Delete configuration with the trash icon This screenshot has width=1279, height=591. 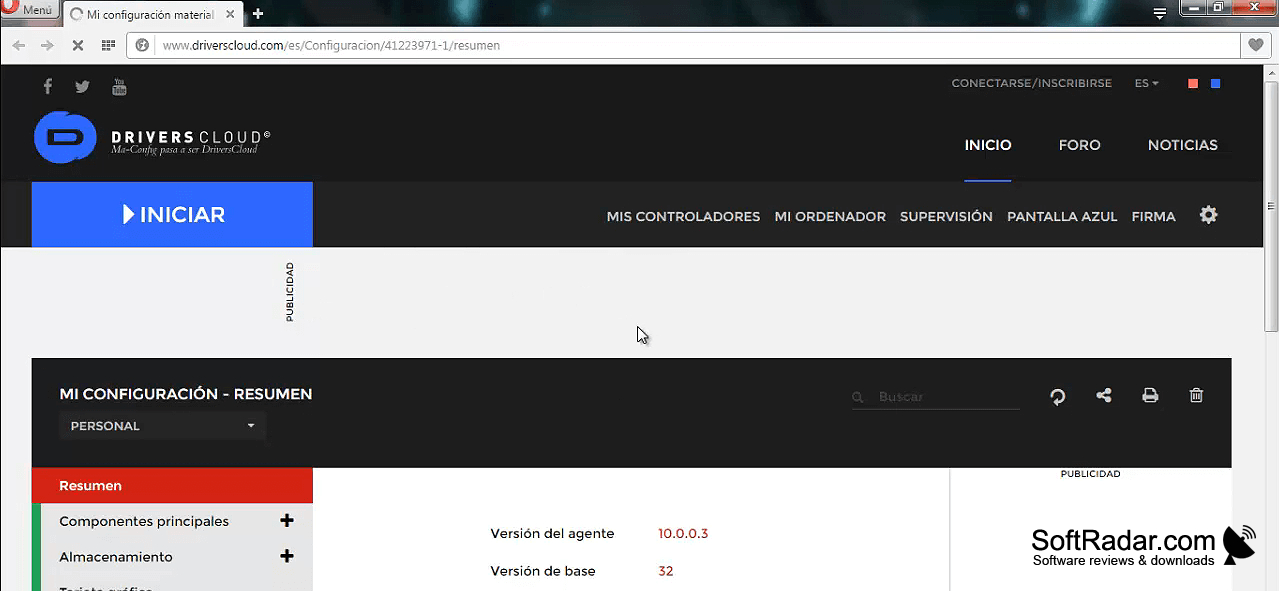click(1196, 395)
